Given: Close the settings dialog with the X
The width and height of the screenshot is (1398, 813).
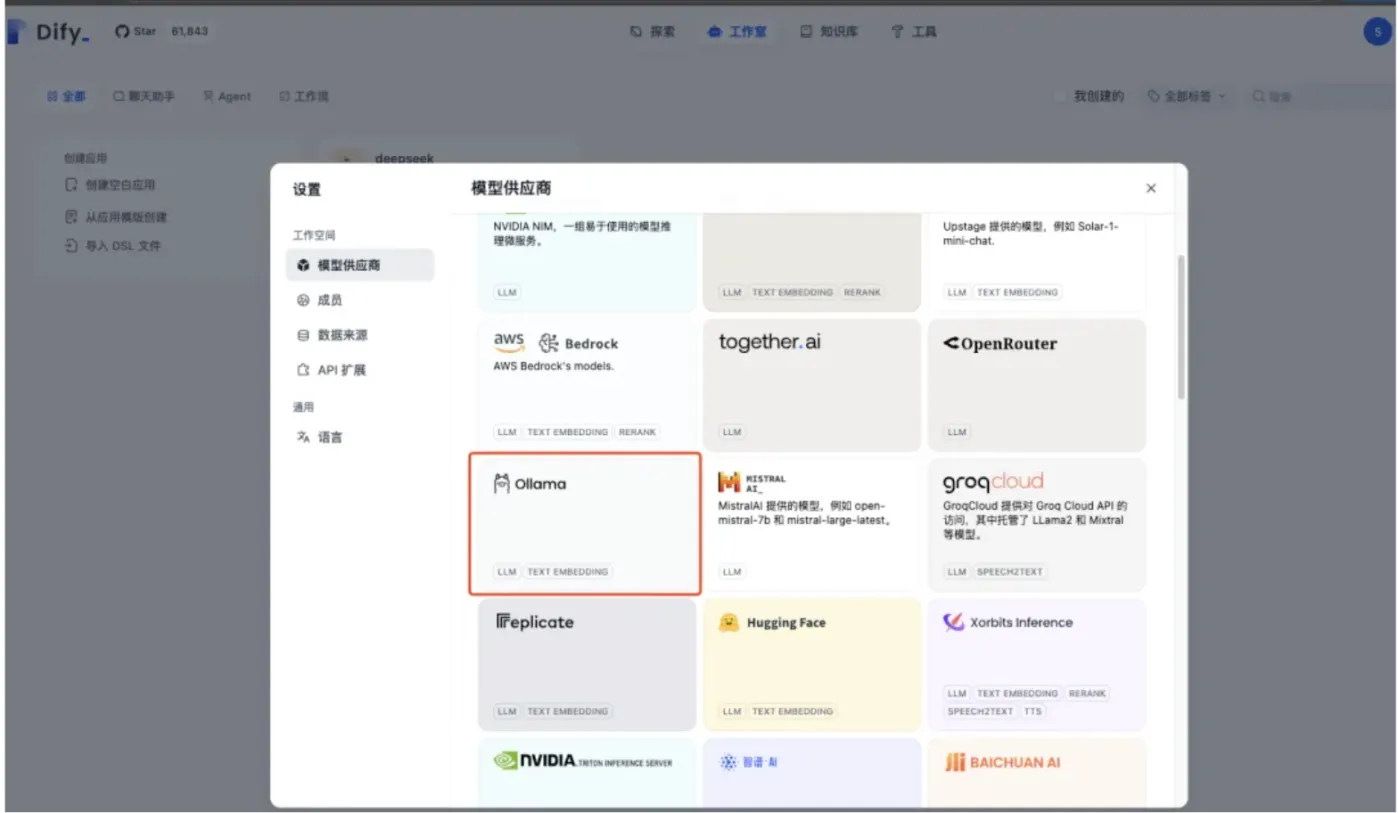Looking at the screenshot, I should tap(1150, 188).
